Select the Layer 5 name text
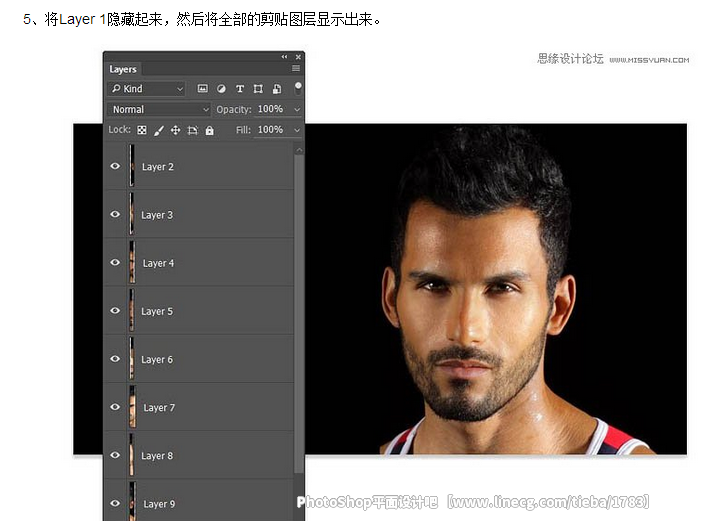Screen dimensions: 705x521 (157, 312)
